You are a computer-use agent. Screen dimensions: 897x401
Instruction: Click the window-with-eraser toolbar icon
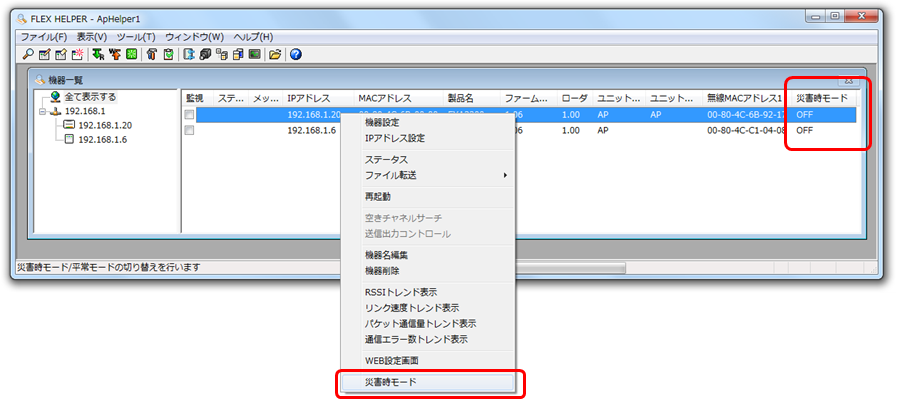(x=61, y=55)
